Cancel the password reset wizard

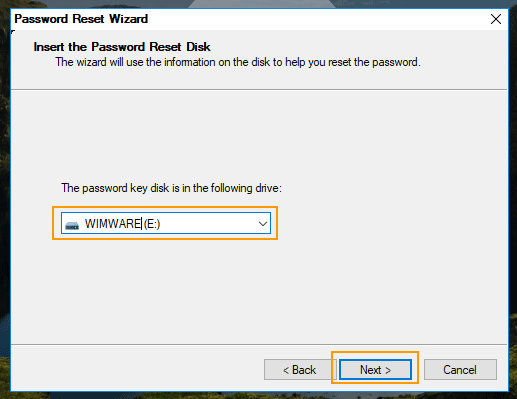point(460,369)
